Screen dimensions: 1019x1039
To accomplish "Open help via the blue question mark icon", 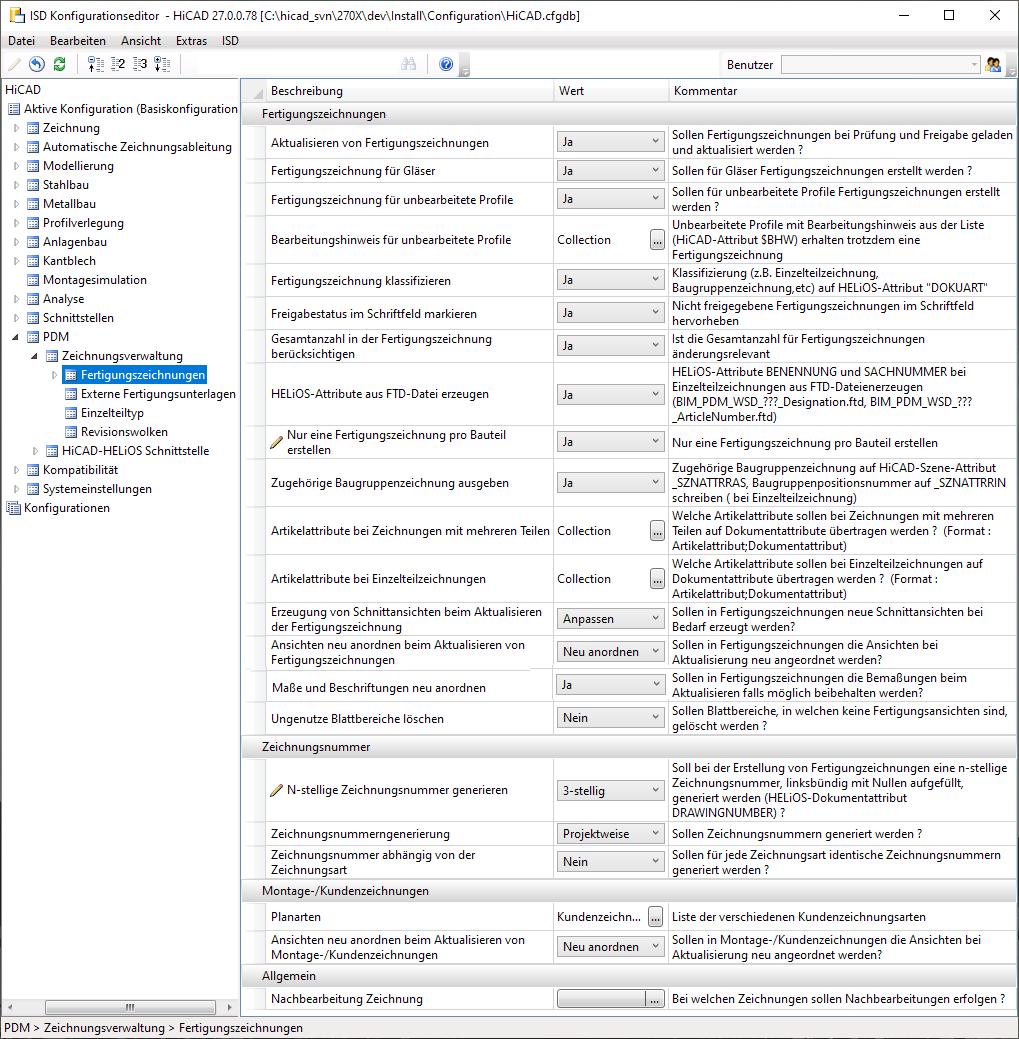I will [x=446, y=64].
